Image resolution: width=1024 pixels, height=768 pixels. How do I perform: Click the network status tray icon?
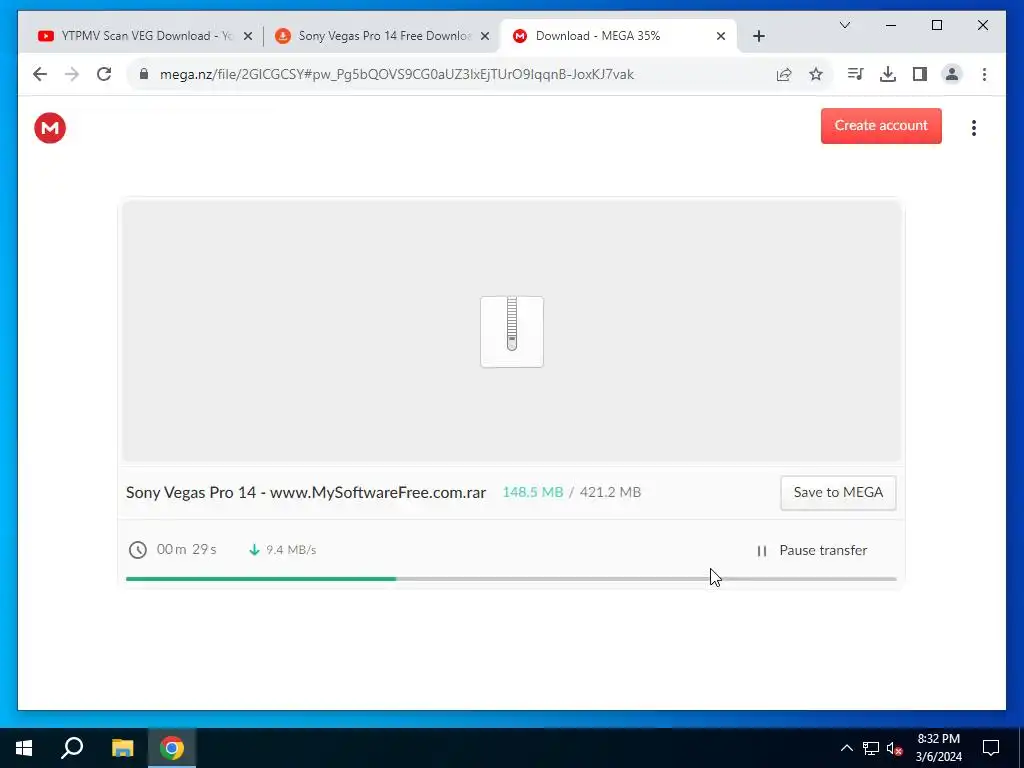(x=871, y=748)
